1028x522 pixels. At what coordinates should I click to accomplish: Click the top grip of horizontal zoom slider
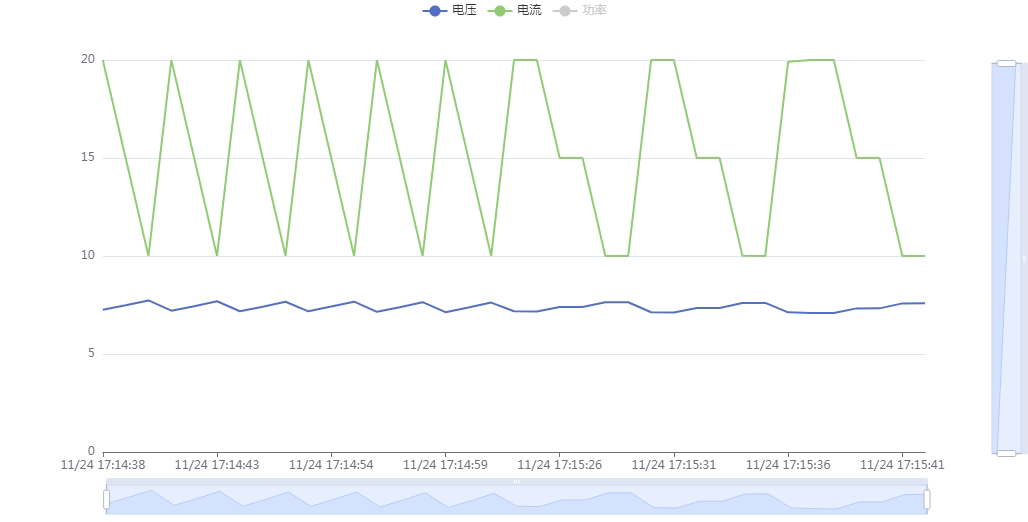pos(517,481)
